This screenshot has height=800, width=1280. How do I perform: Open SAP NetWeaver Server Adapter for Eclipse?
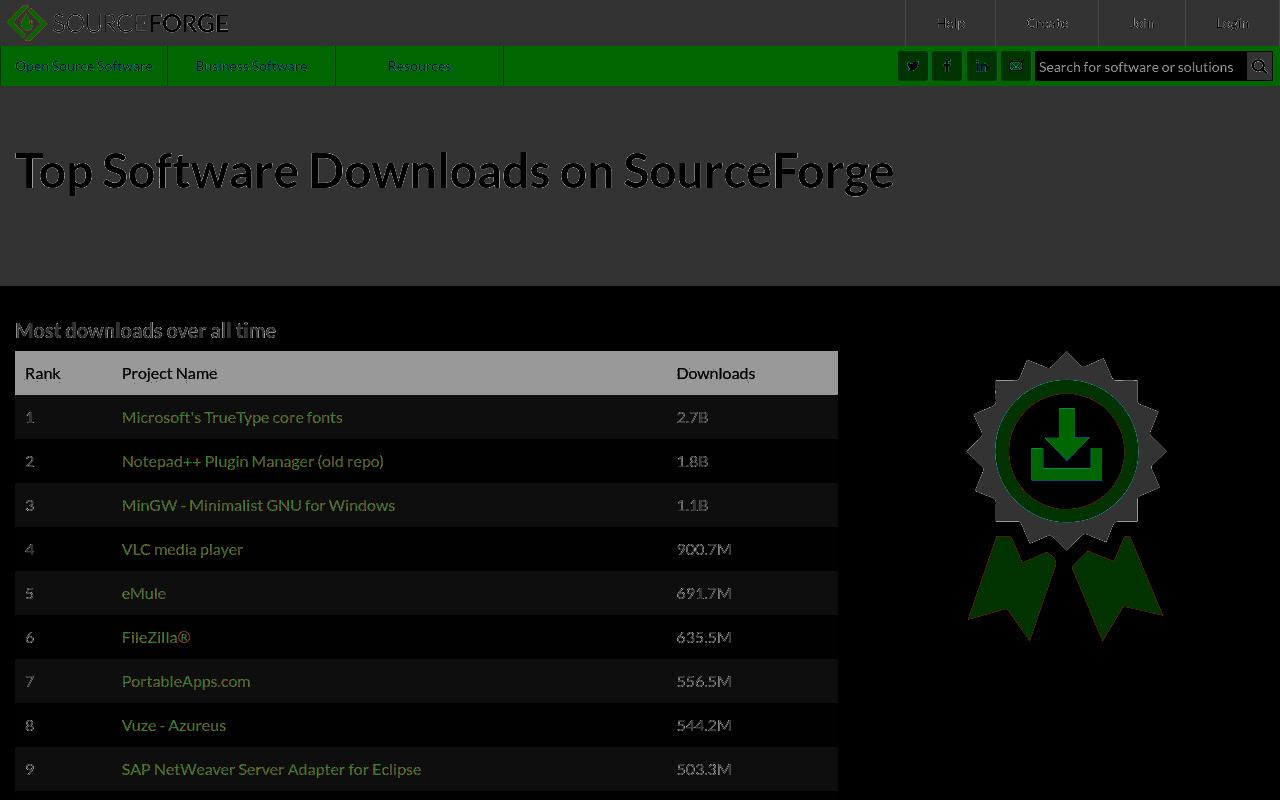click(x=271, y=769)
